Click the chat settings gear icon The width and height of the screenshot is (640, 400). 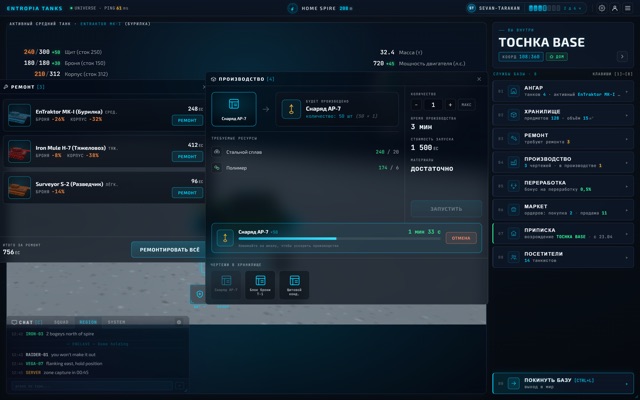(179, 322)
